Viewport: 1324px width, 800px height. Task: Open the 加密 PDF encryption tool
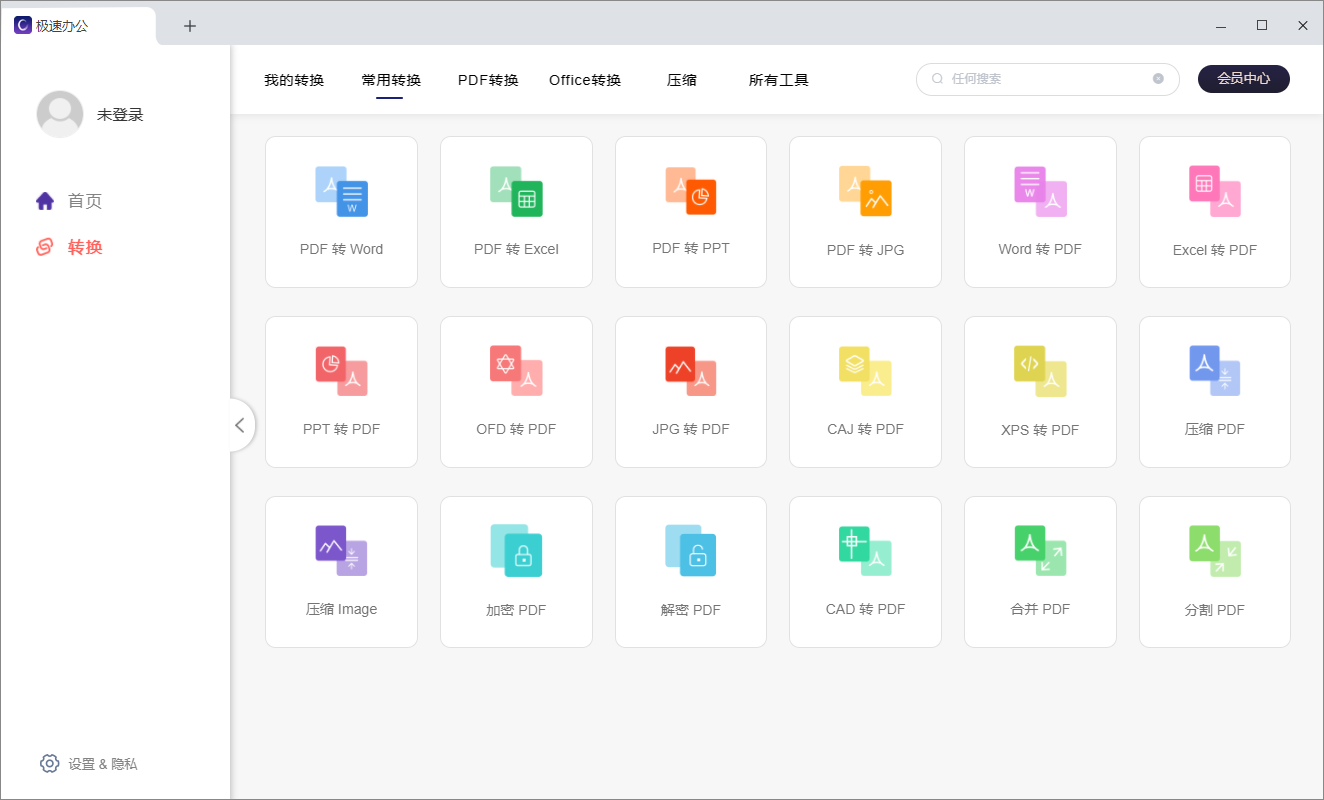click(516, 572)
